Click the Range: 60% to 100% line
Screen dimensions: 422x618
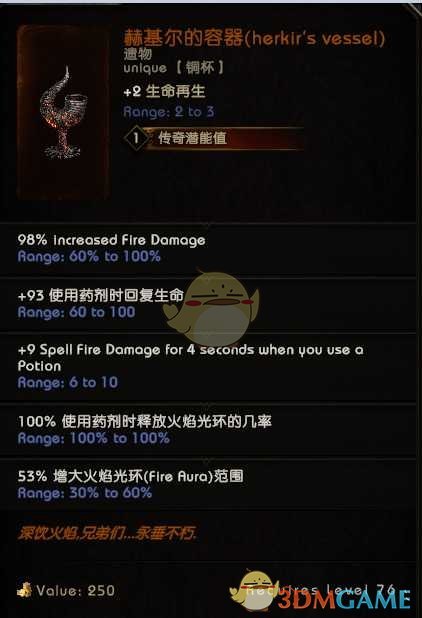pyautogui.click(x=89, y=257)
